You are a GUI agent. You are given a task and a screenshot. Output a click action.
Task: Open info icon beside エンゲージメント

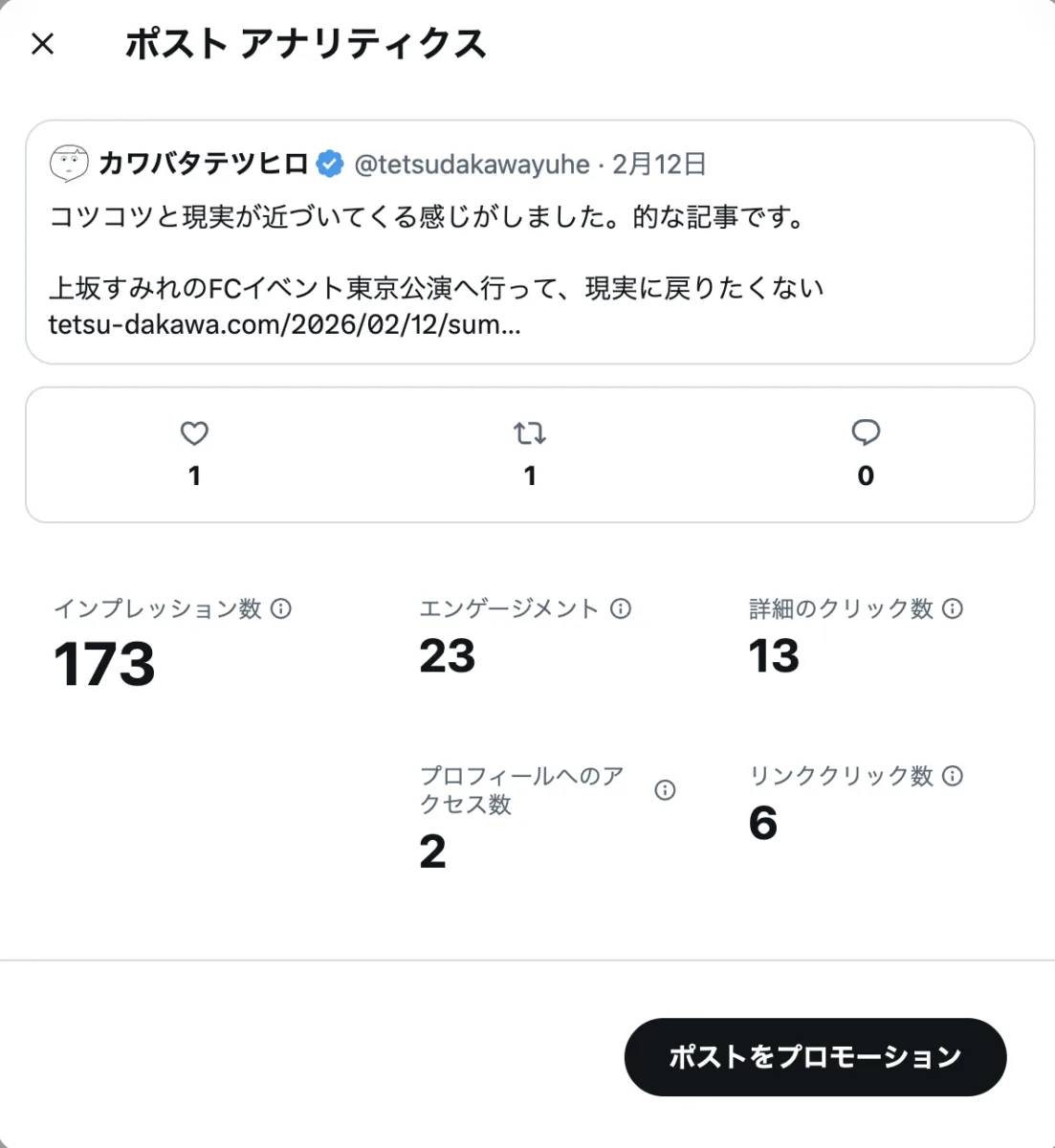point(621,608)
